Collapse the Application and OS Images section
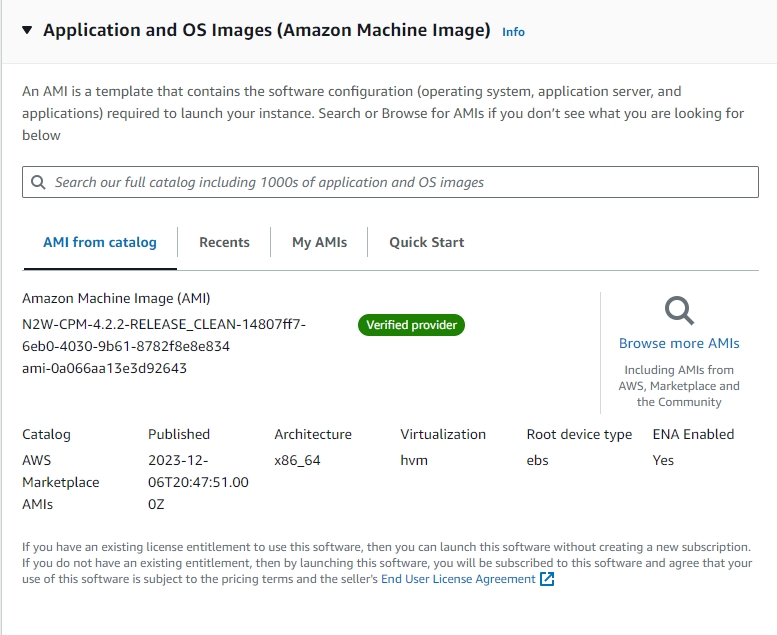This screenshot has height=635, width=777. (x=27, y=31)
